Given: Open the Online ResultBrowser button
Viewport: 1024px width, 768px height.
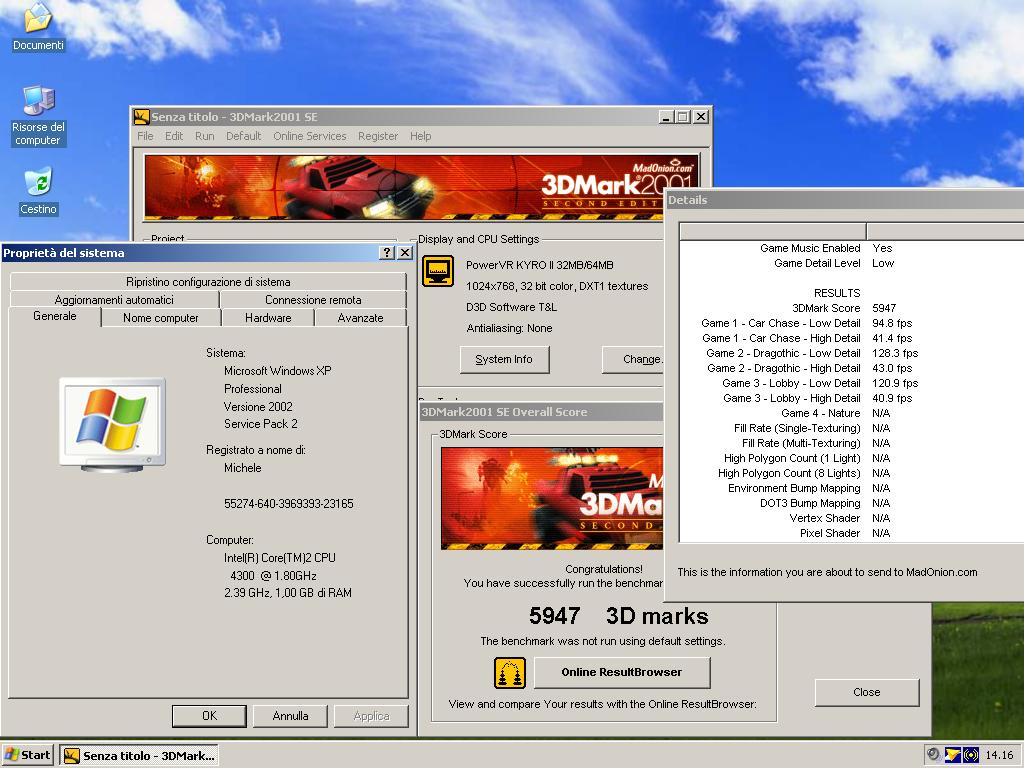Looking at the screenshot, I should click(x=622, y=672).
